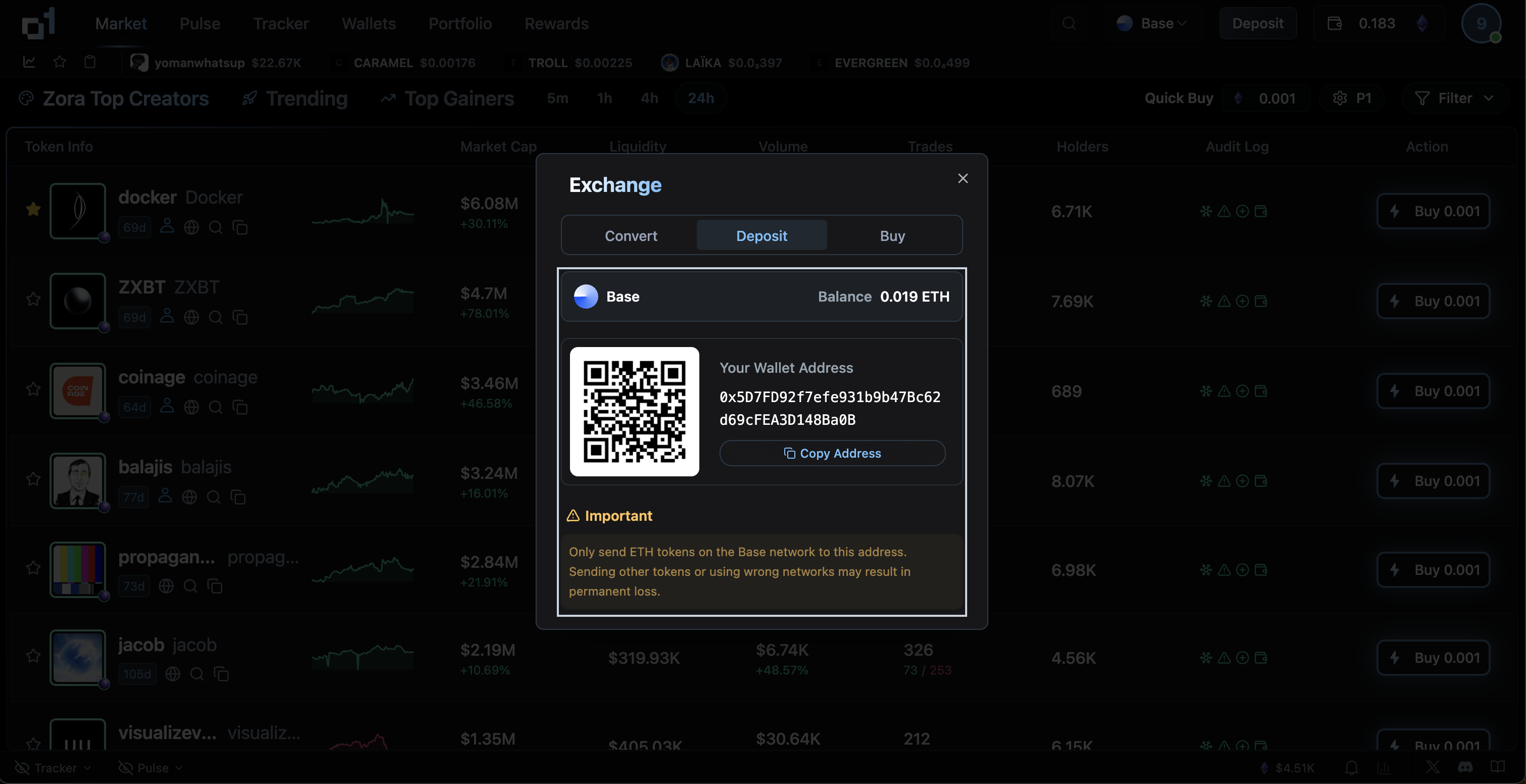Screen dimensions: 1526x784
Task: Switch to the Convert tab in Exchange
Action: coord(630,235)
